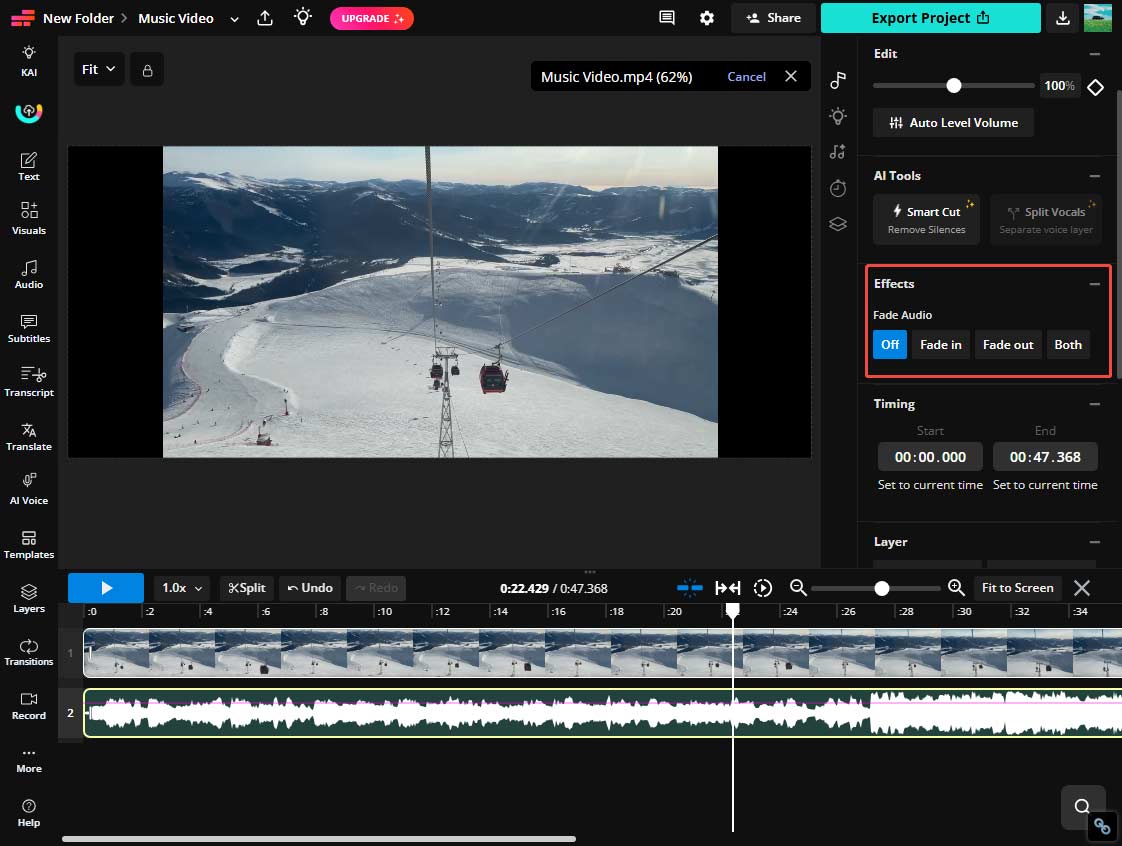Open the Visuals panel
This screenshot has width=1122, height=846.
pyautogui.click(x=29, y=218)
